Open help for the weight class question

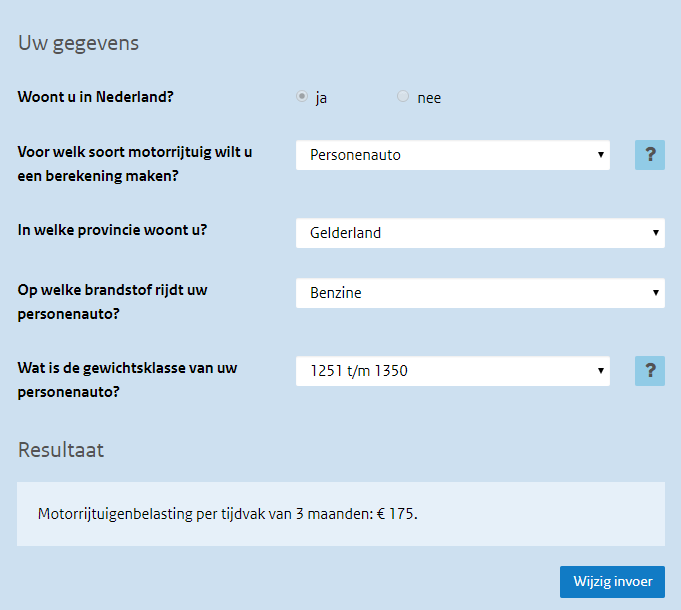[x=649, y=371]
